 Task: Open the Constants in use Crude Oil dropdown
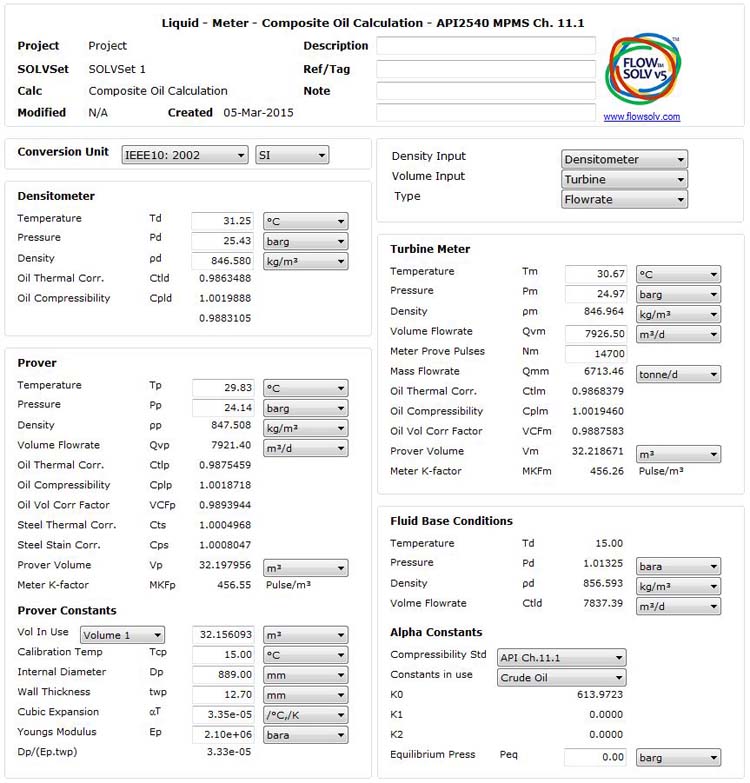pyautogui.click(x=562, y=677)
